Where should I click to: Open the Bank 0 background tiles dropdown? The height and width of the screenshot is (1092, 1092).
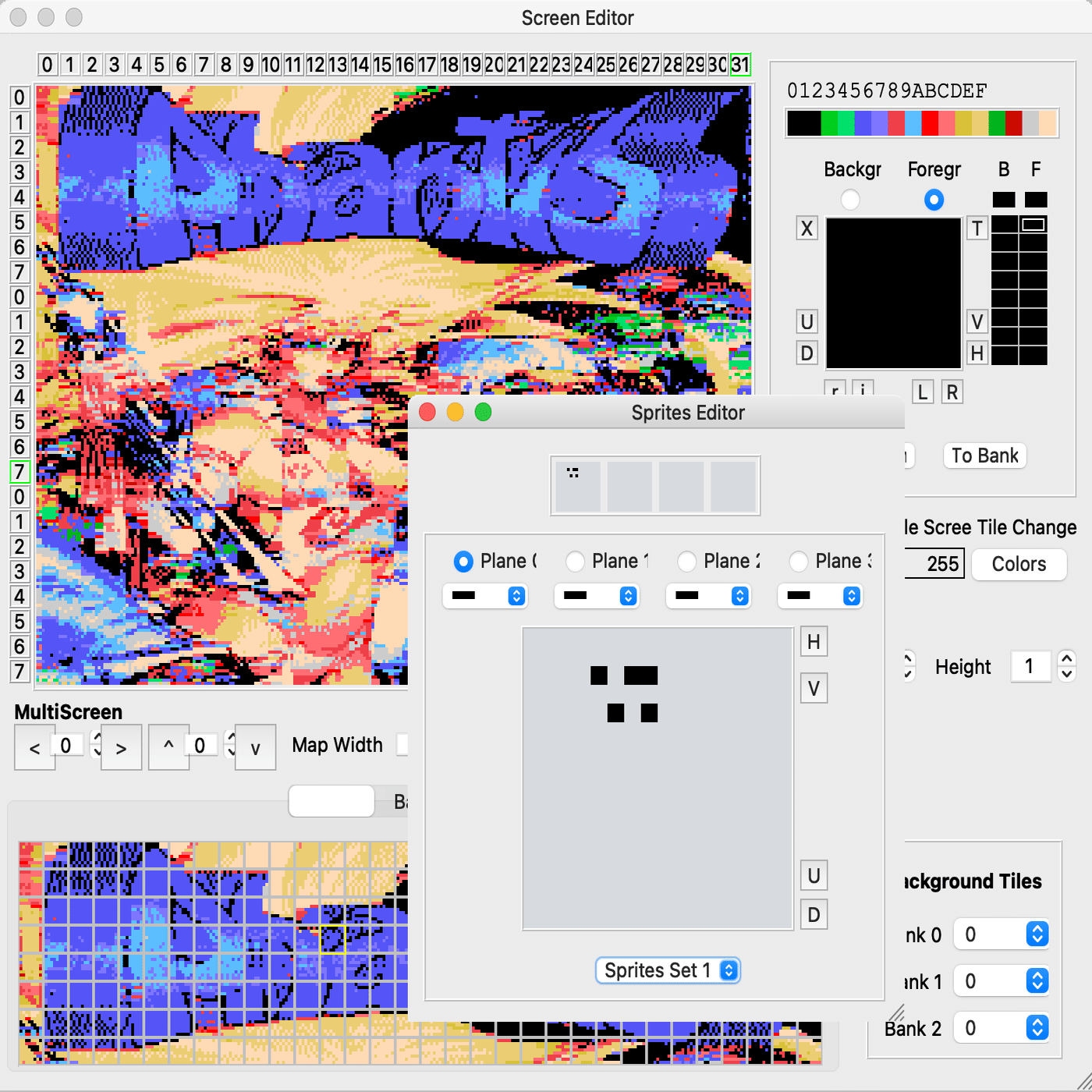coord(1002,934)
